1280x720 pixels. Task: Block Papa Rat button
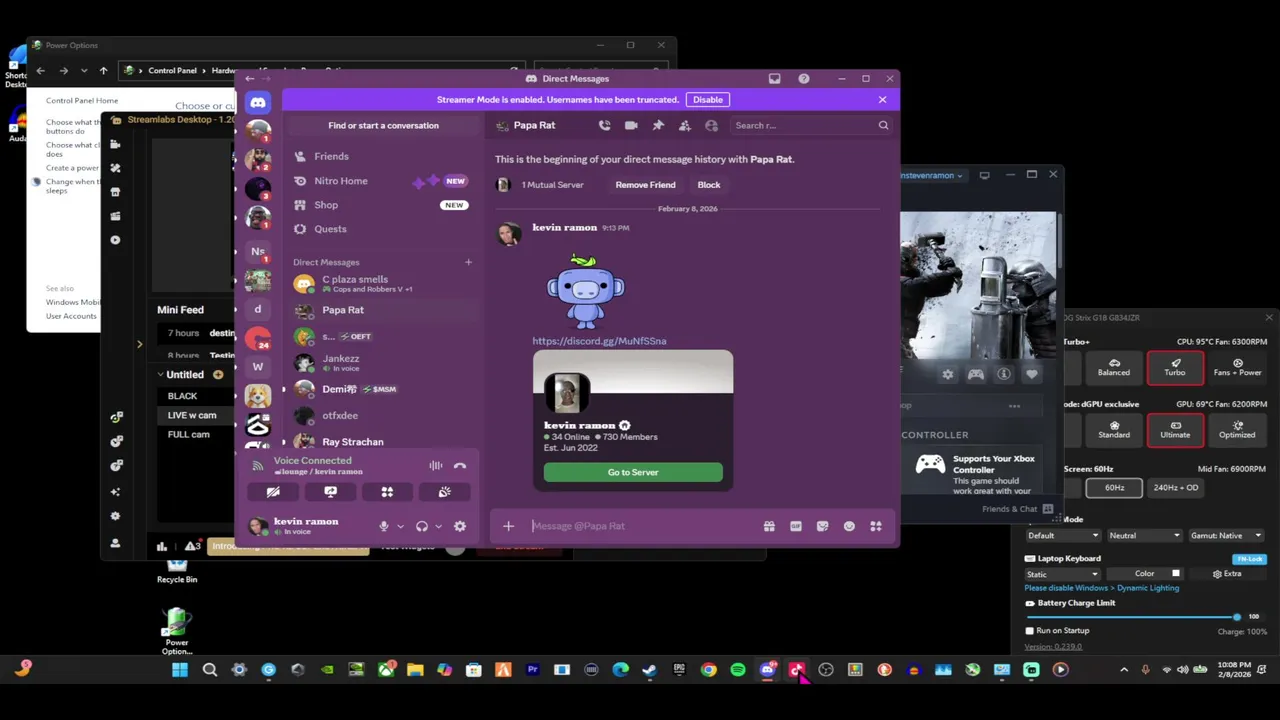[x=708, y=185]
